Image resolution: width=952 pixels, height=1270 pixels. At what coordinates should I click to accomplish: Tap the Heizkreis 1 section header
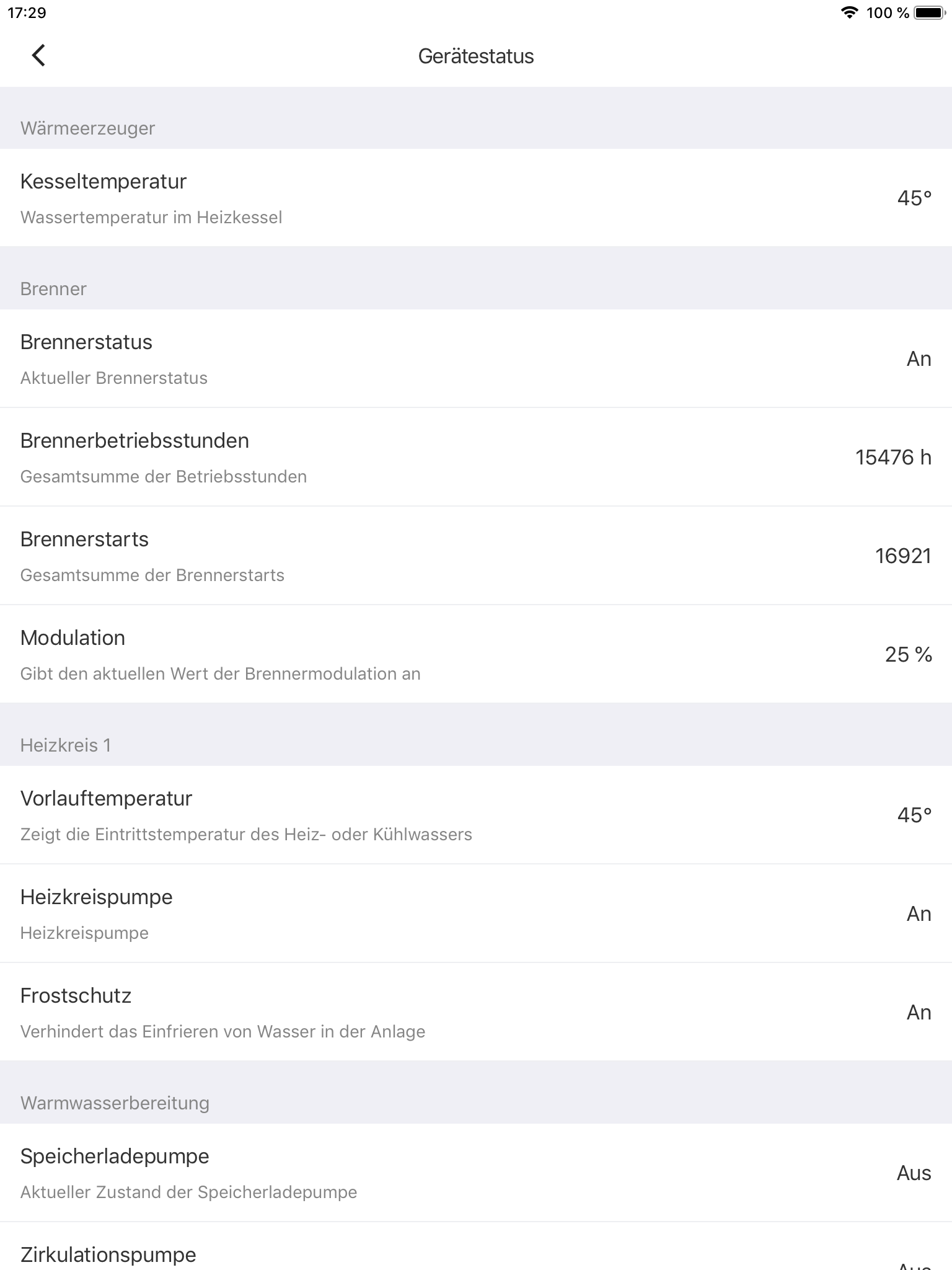66,745
